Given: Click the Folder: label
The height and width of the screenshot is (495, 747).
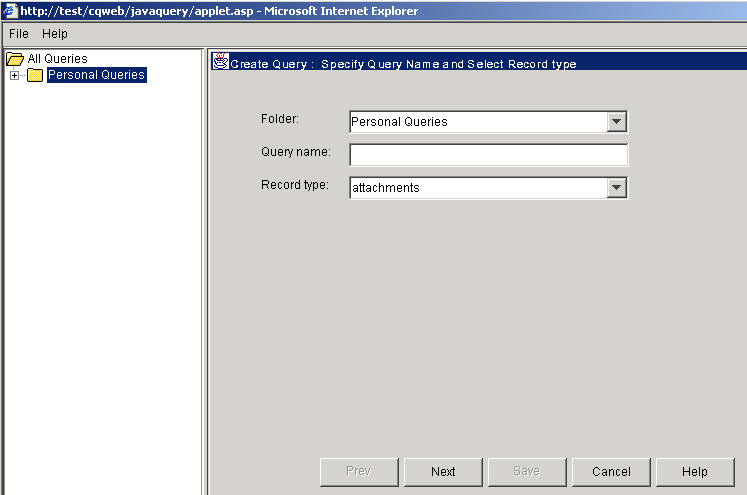Looking at the screenshot, I should (280, 119).
